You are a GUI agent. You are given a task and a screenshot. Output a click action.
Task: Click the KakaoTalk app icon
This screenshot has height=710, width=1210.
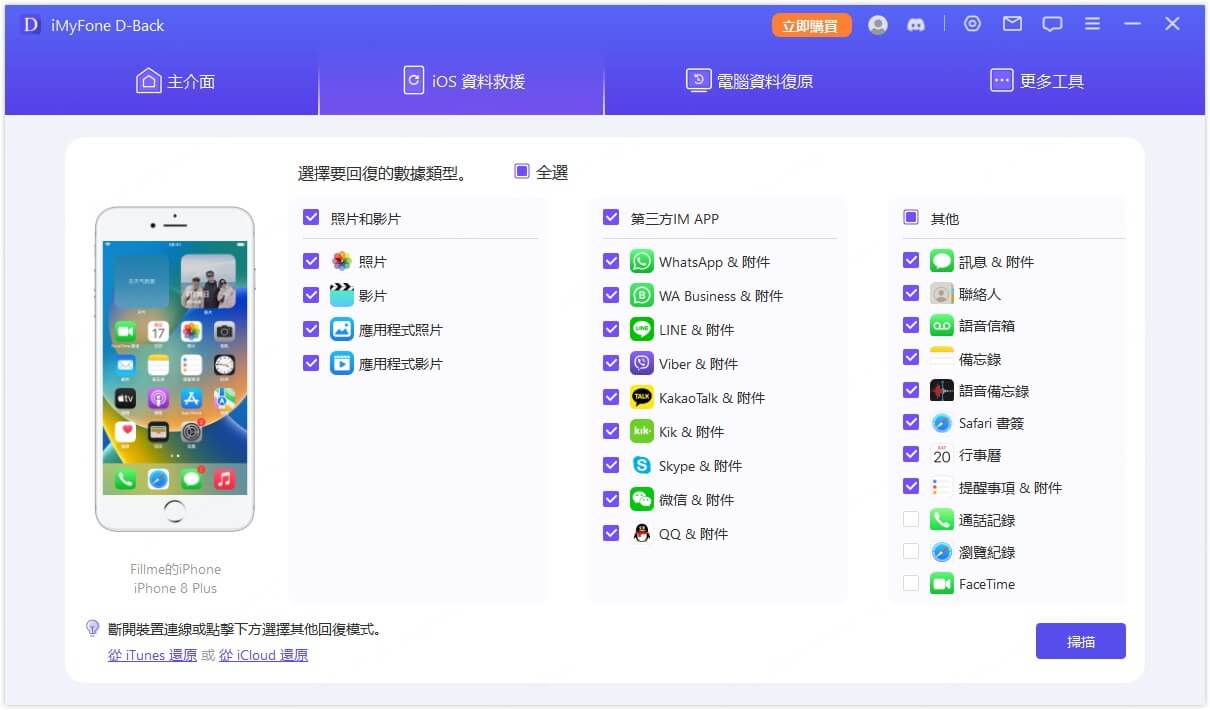640,397
